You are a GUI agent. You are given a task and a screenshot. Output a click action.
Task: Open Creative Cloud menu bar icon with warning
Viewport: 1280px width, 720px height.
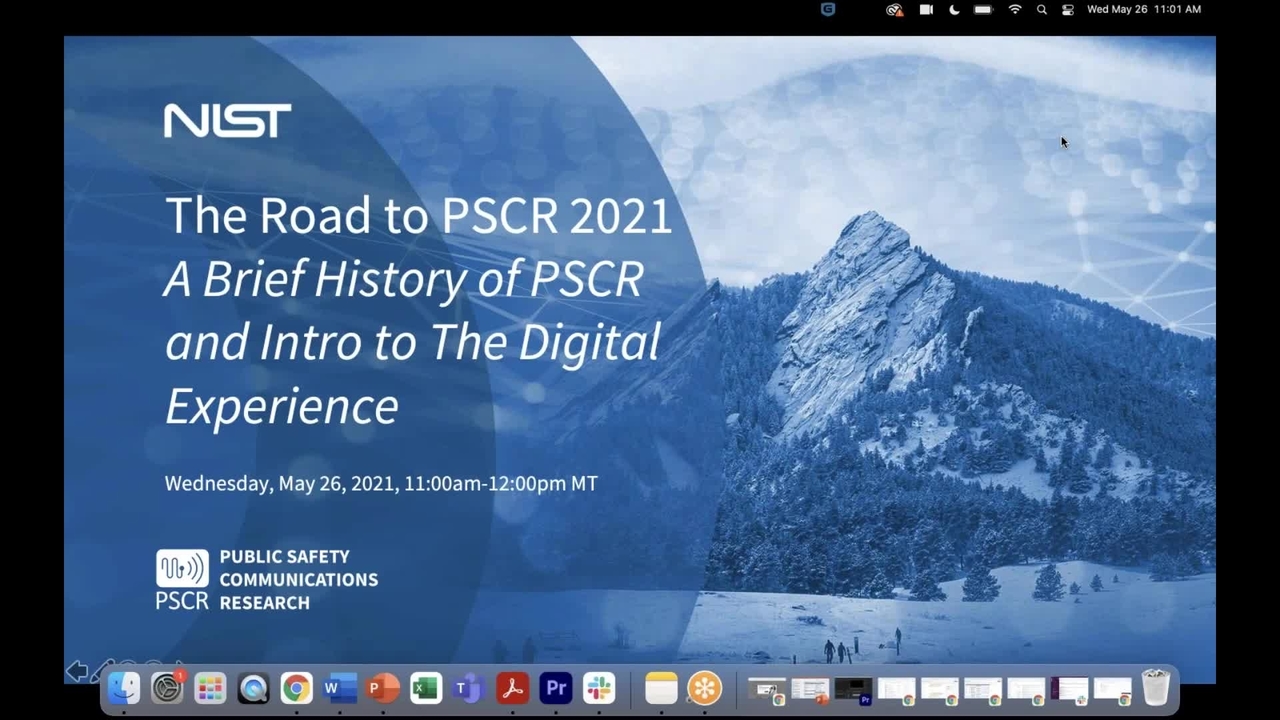pyautogui.click(x=895, y=9)
